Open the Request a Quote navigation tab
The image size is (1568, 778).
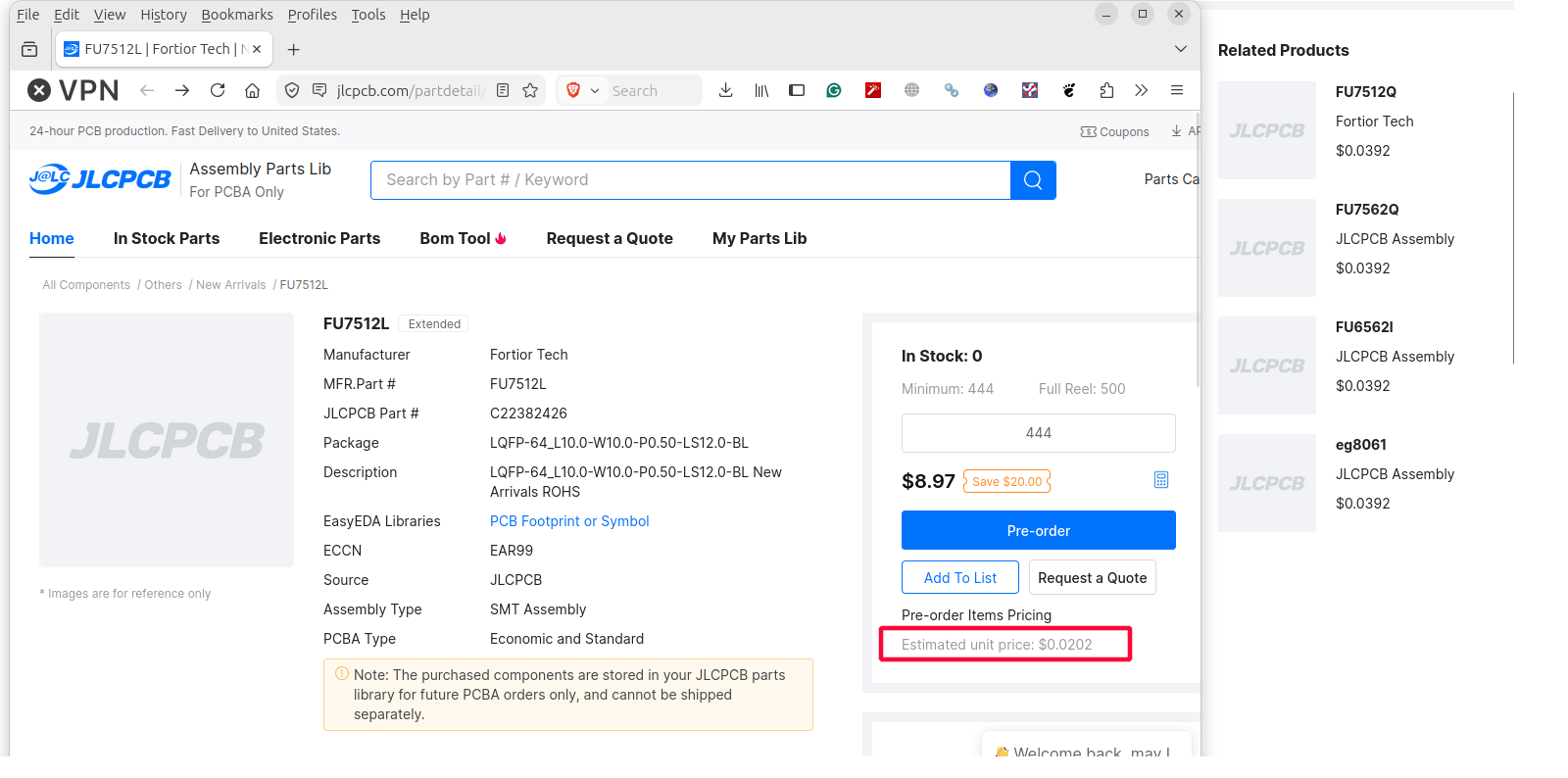tap(610, 238)
